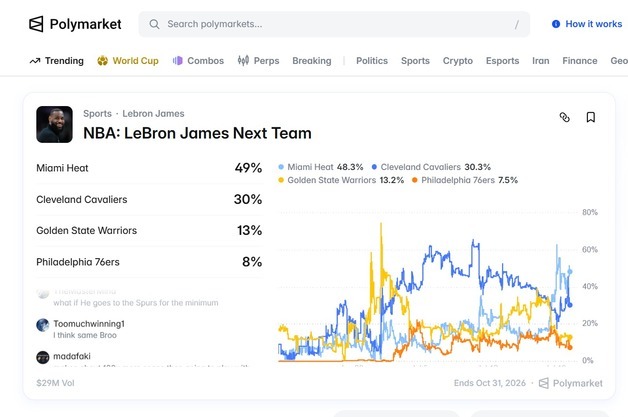
Task: Switch to the Politics tab
Action: 372,60
